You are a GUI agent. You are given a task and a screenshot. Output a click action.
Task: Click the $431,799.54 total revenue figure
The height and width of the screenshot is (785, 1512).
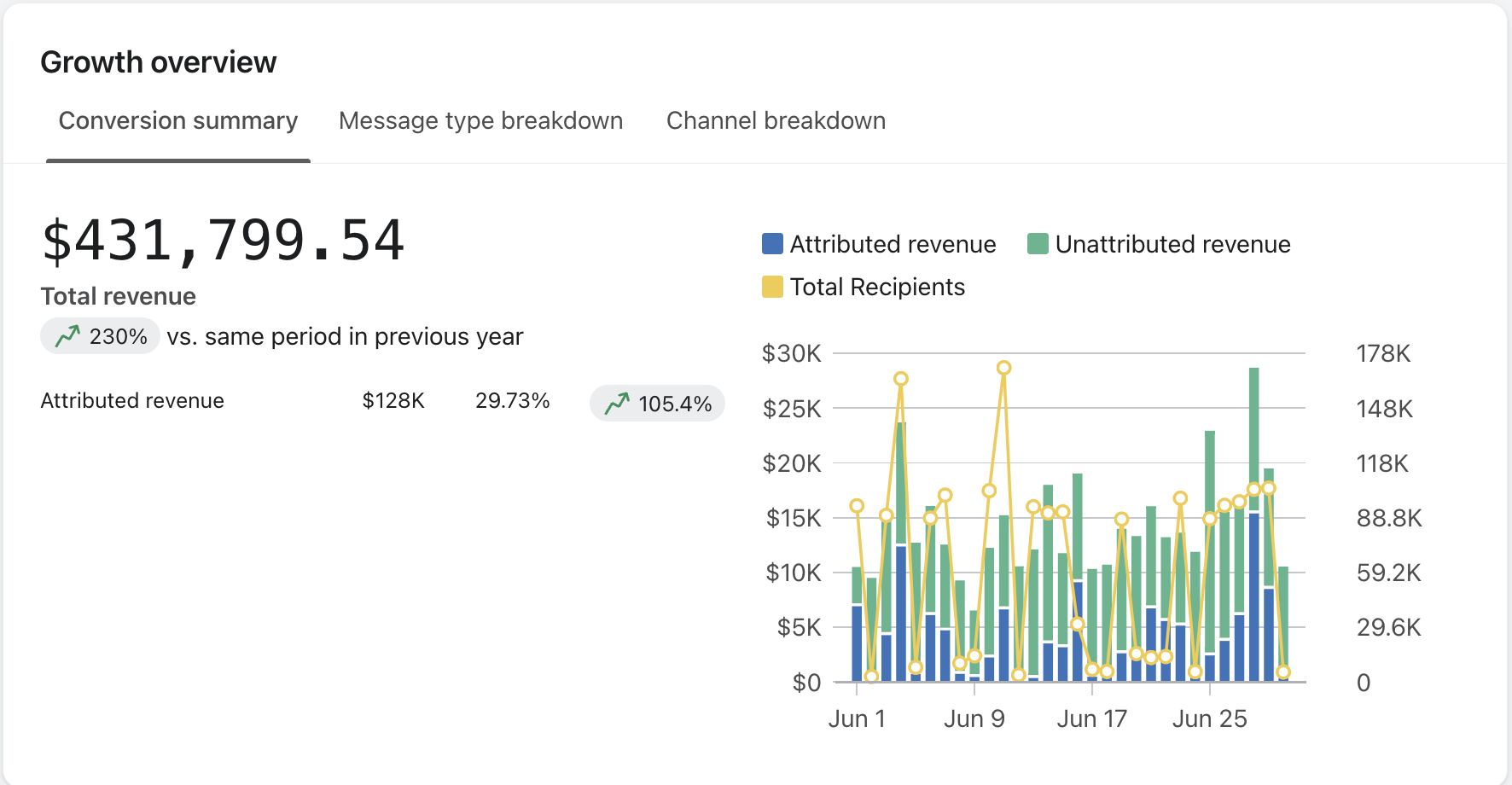(223, 241)
